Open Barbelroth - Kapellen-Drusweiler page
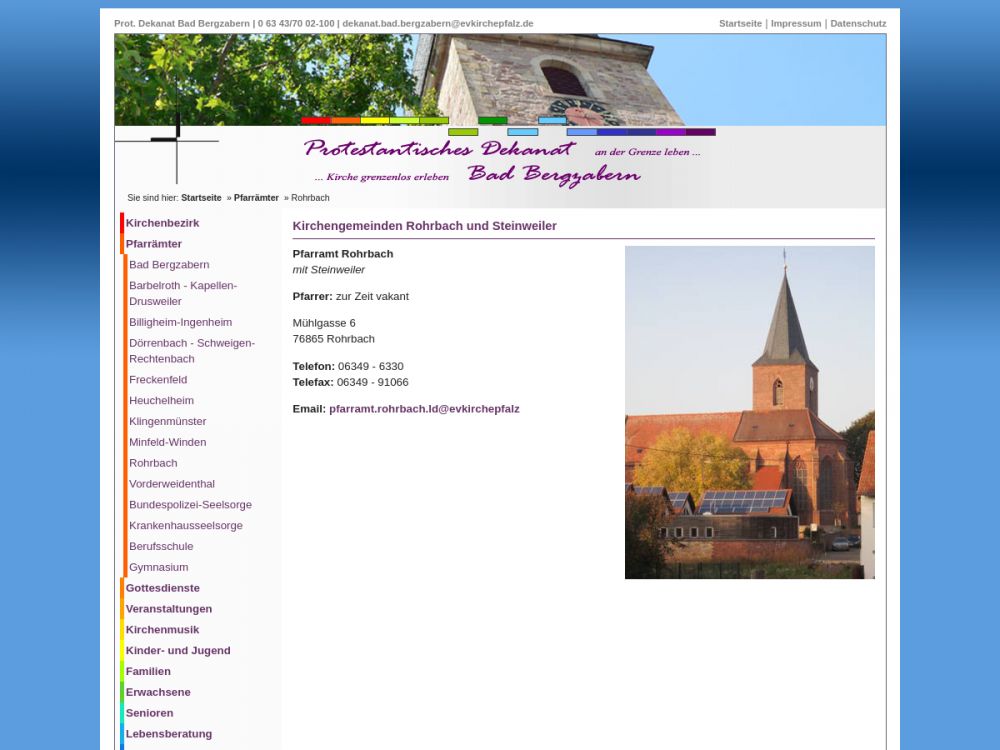Image resolution: width=1000 pixels, height=750 pixels. tap(183, 293)
